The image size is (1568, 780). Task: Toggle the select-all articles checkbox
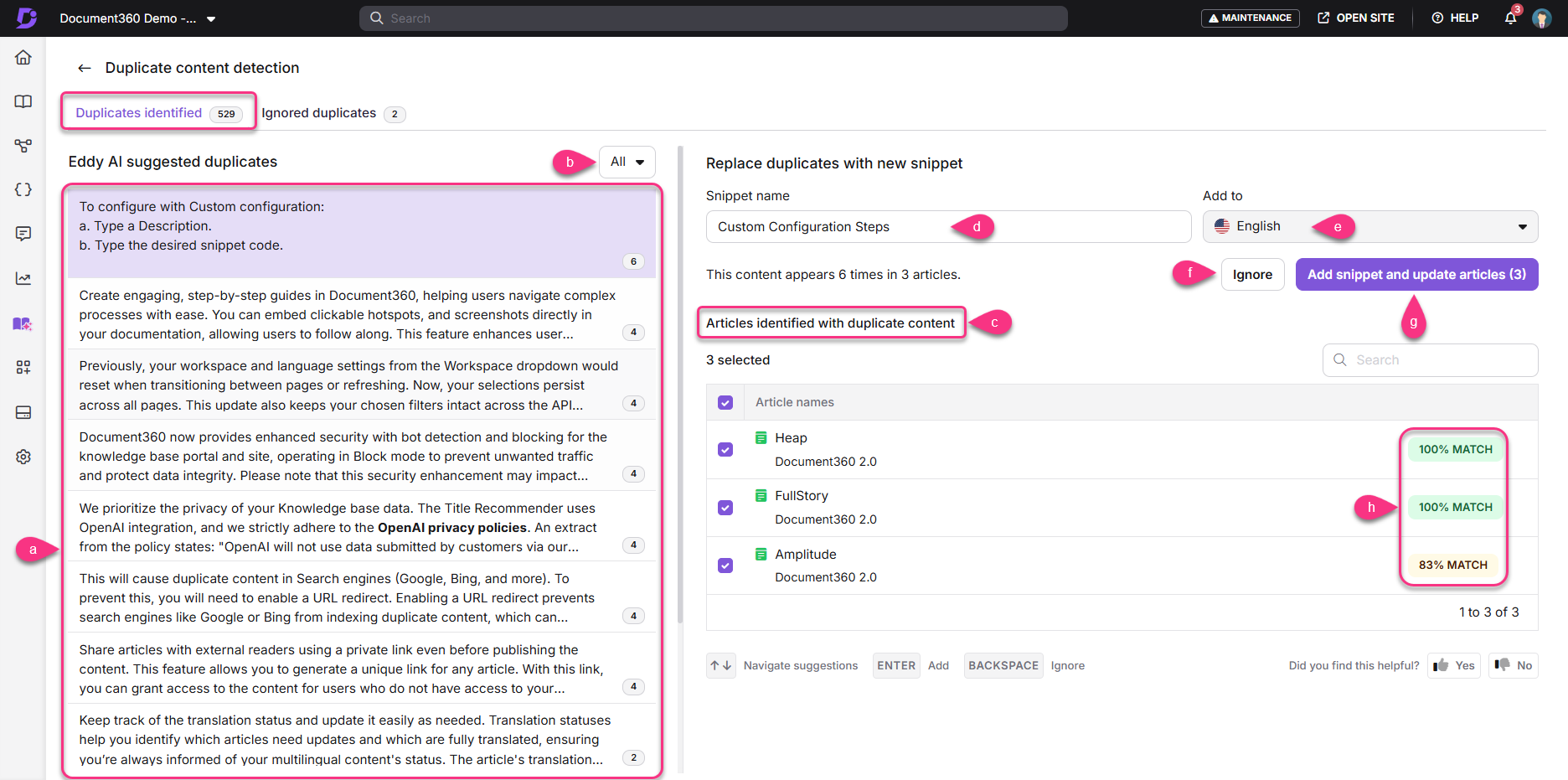(725, 402)
